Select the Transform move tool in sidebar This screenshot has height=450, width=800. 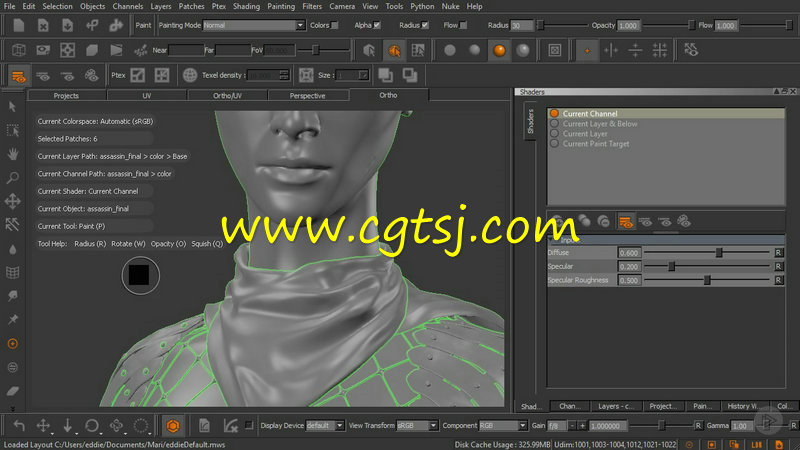[13, 201]
